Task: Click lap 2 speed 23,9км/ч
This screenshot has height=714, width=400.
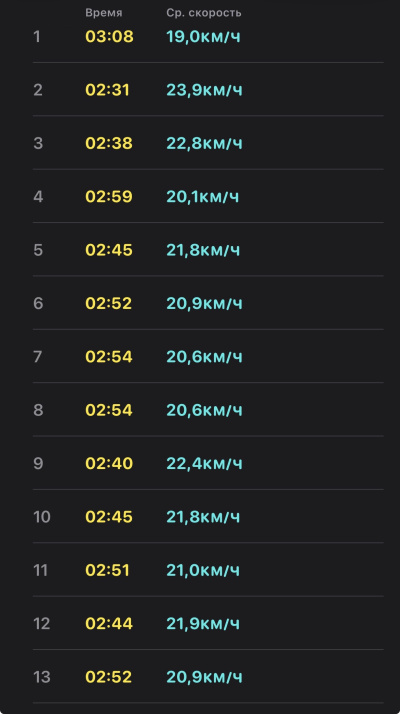Action: [x=204, y=90]
